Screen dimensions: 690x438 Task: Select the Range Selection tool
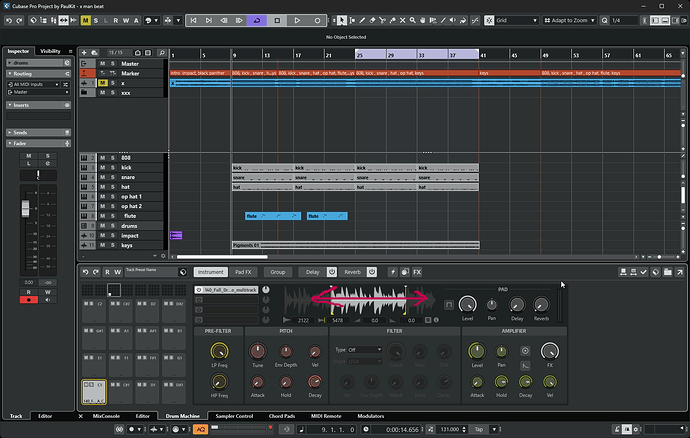pyautogui.click(x=352, y=20)
